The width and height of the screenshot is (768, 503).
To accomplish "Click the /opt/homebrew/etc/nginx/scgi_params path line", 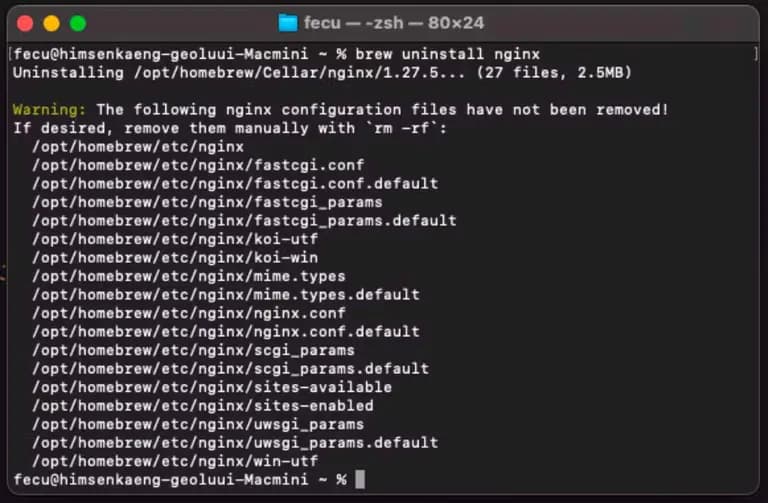I will (193, 350).
